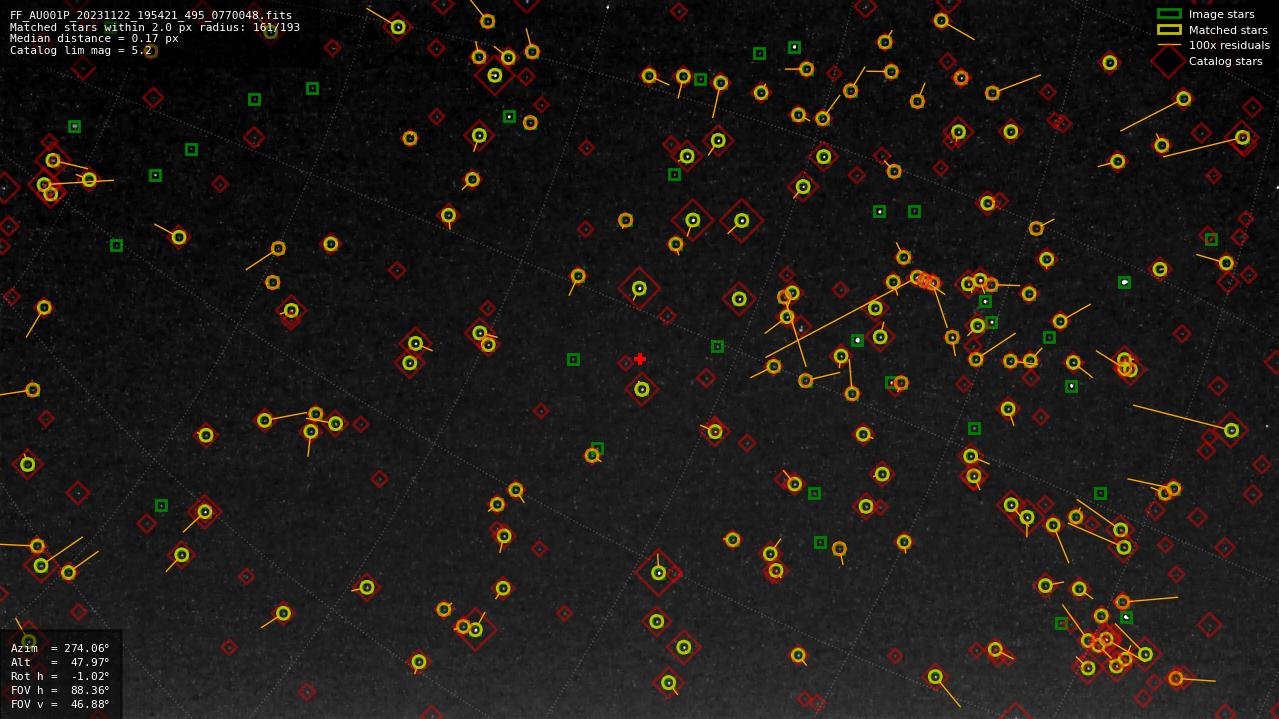Click the red center cross marker
The width and height of the screenshot is (1279, 719).
[640, 359]
